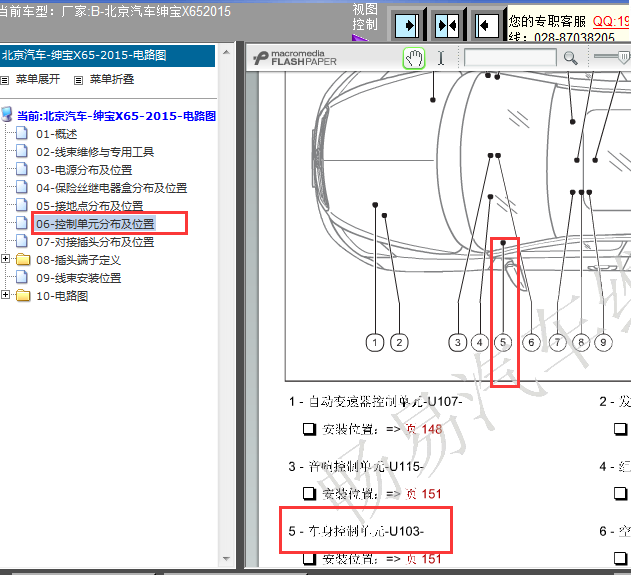This screenshot has width=631, height=575.
Task: Click the page icon next to 07-对接插头分布及位置
Action: tap(22, 241)
